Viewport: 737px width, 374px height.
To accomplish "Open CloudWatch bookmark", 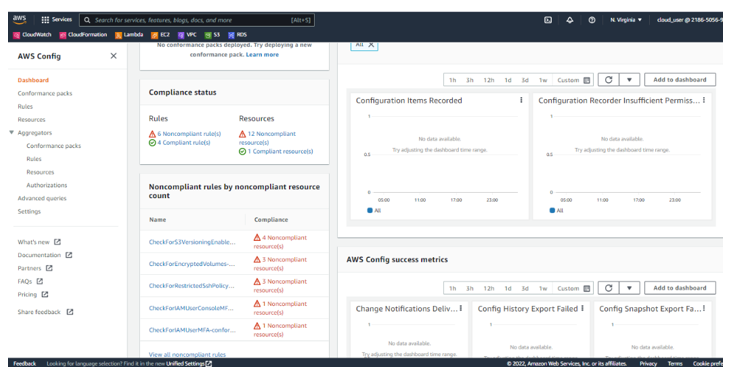I will tap(32, 35).
